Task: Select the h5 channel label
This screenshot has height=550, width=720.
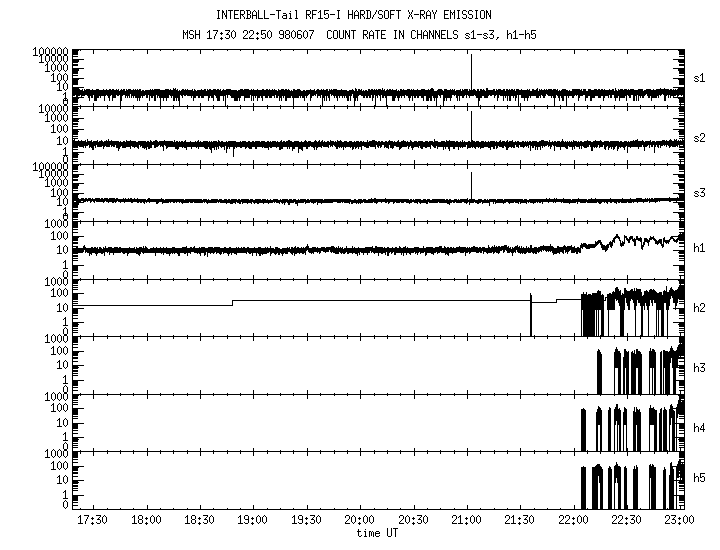Action: click(x=700, y=479)
